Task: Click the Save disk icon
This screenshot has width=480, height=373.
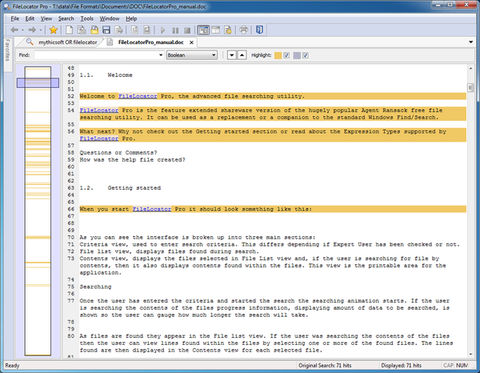Action: (x=106, y=30)
